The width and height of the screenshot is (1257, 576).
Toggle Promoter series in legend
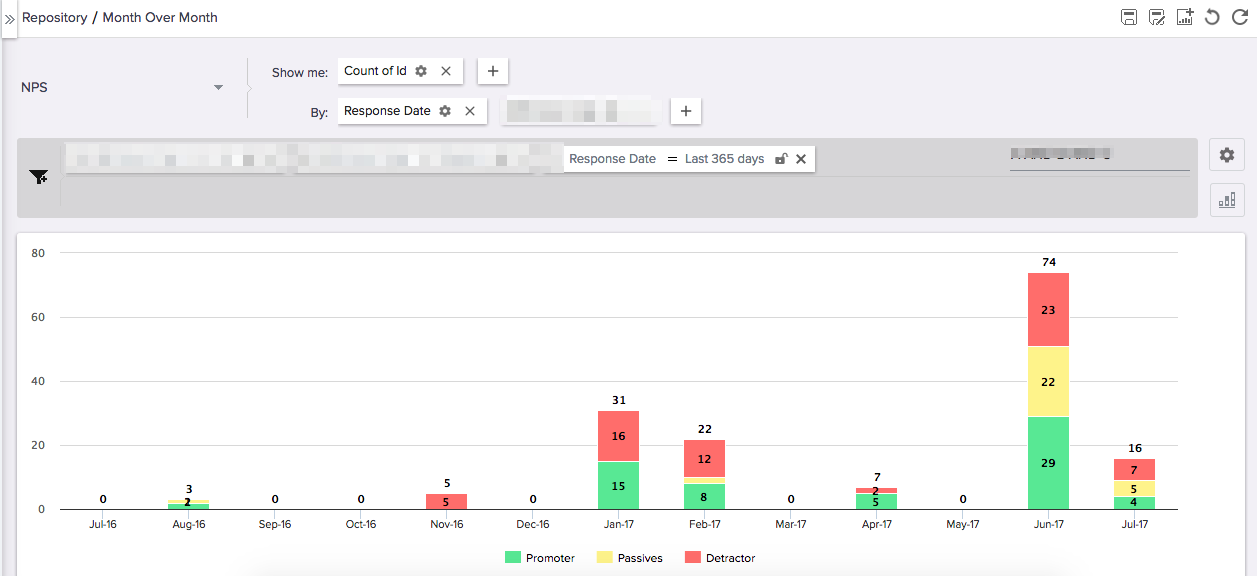click(540, 558)
